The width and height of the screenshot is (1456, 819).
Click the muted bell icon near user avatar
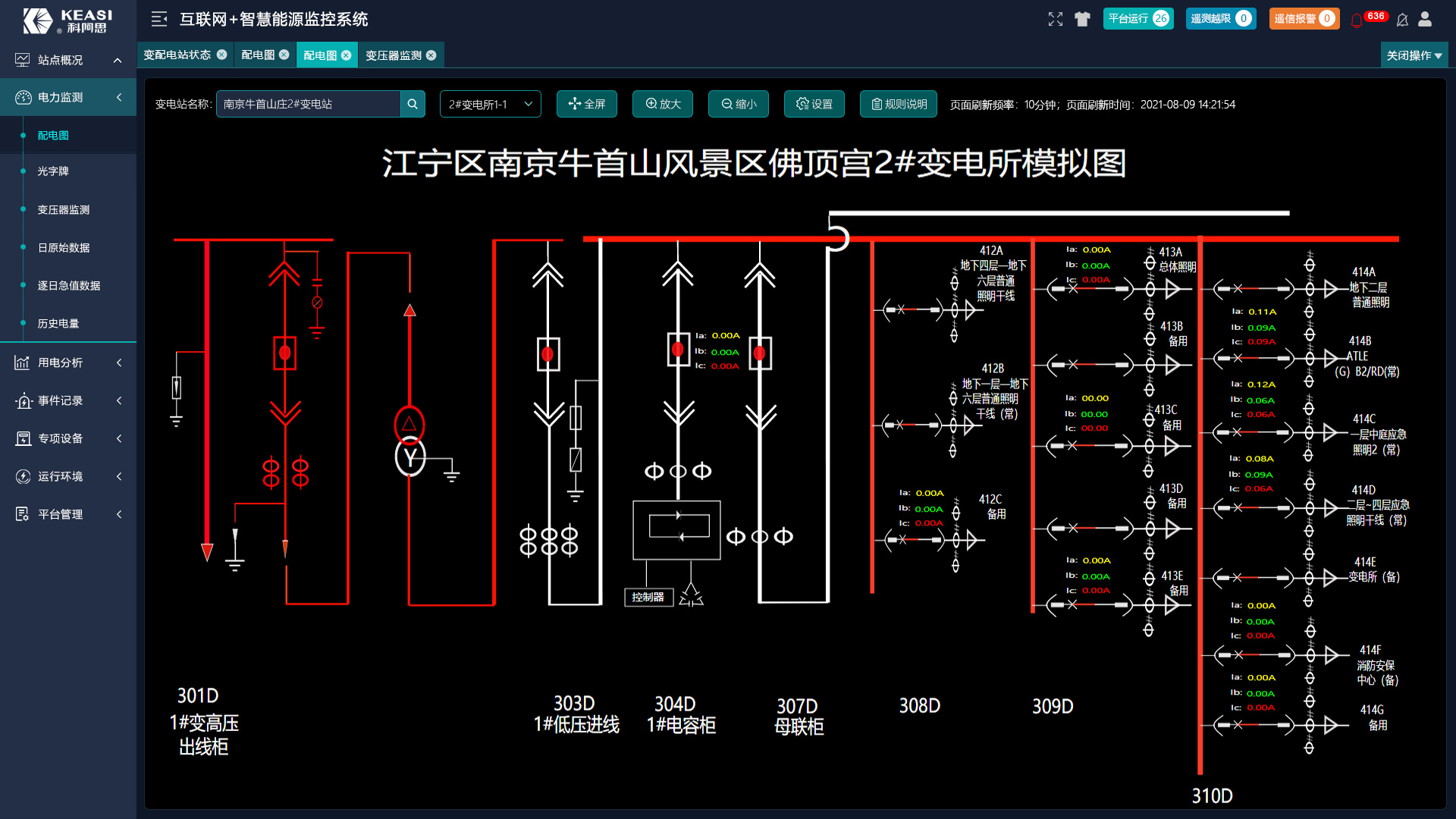(x=1402, y=20)
